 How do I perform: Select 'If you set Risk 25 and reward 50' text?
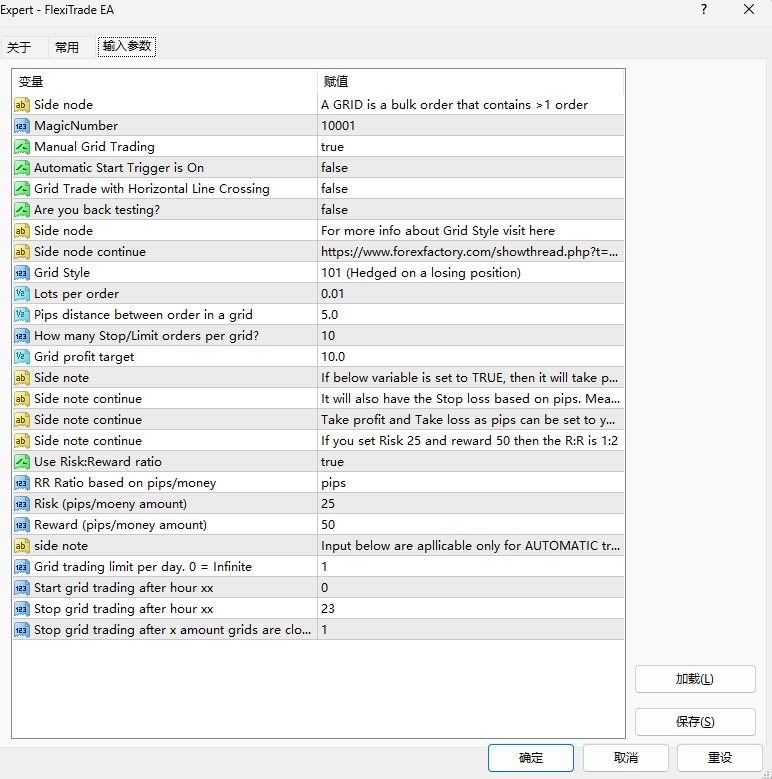[x=469, y=441]
